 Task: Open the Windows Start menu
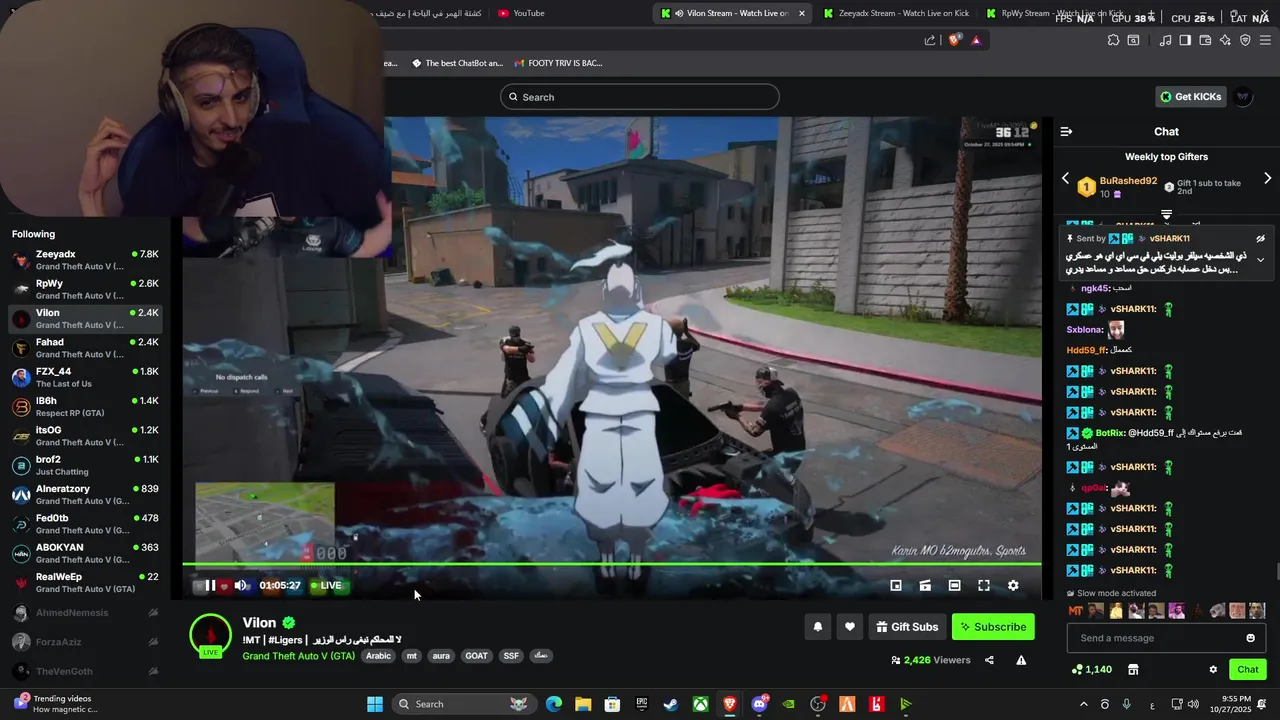pyautogui.click(x=375, y=704)
